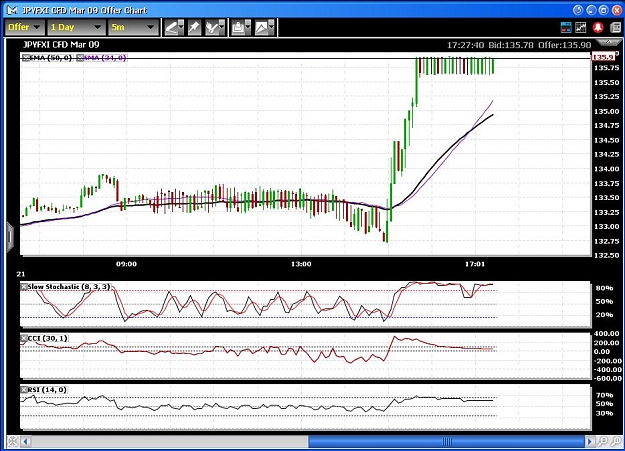Click the 134.00 price axis label
The width and height of the screenshot is (625, 451).
pos(607,169)
